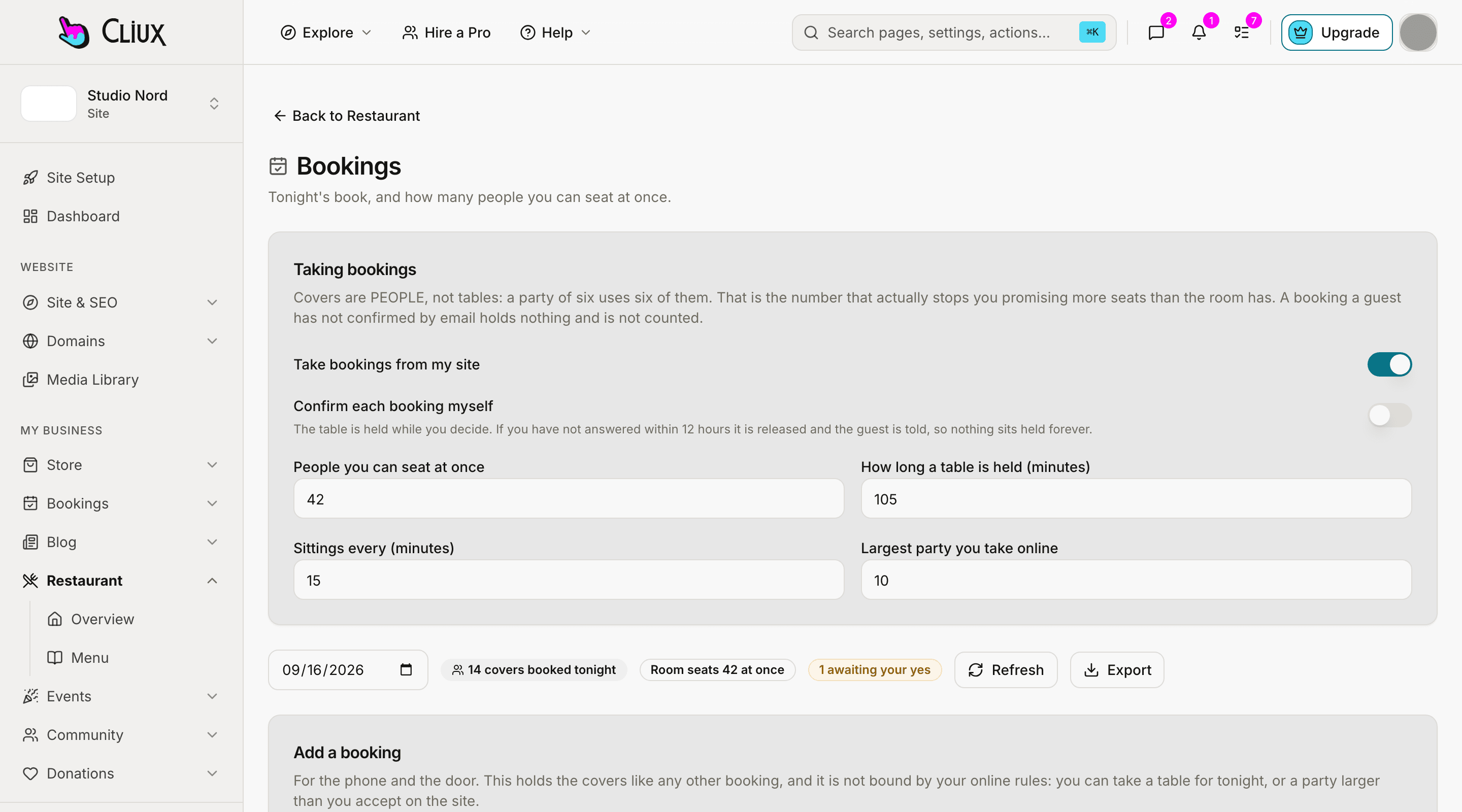Open the messages chat icon

coord(1156,33)
